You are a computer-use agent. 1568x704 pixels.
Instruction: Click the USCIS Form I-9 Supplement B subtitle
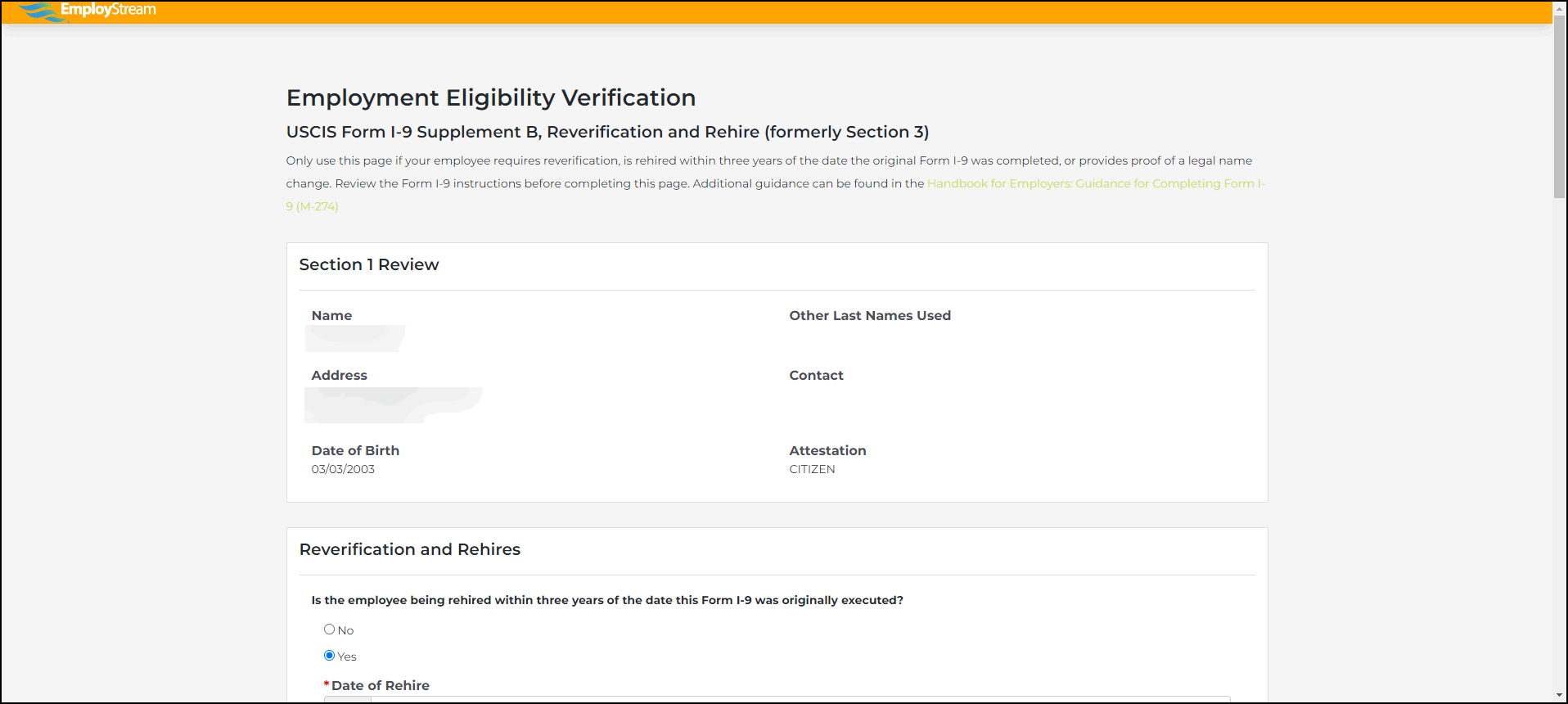click(606, 133)
